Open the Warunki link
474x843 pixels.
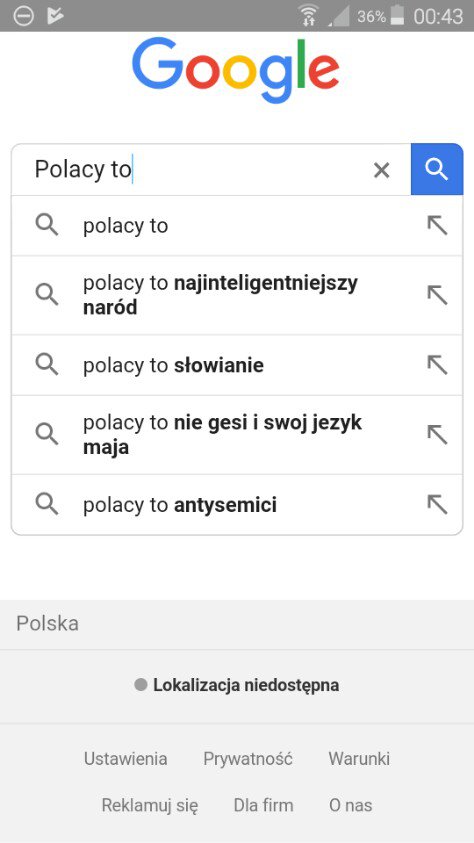pos(359,759)
